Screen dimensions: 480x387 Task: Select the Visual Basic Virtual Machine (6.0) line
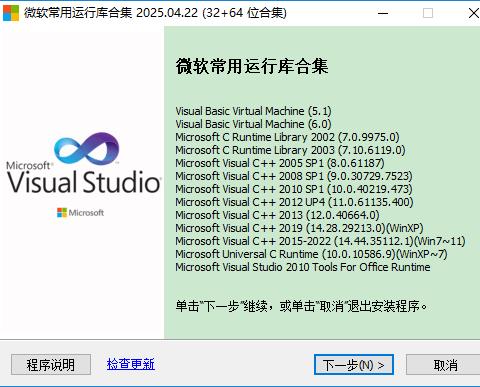coord(253,124)
